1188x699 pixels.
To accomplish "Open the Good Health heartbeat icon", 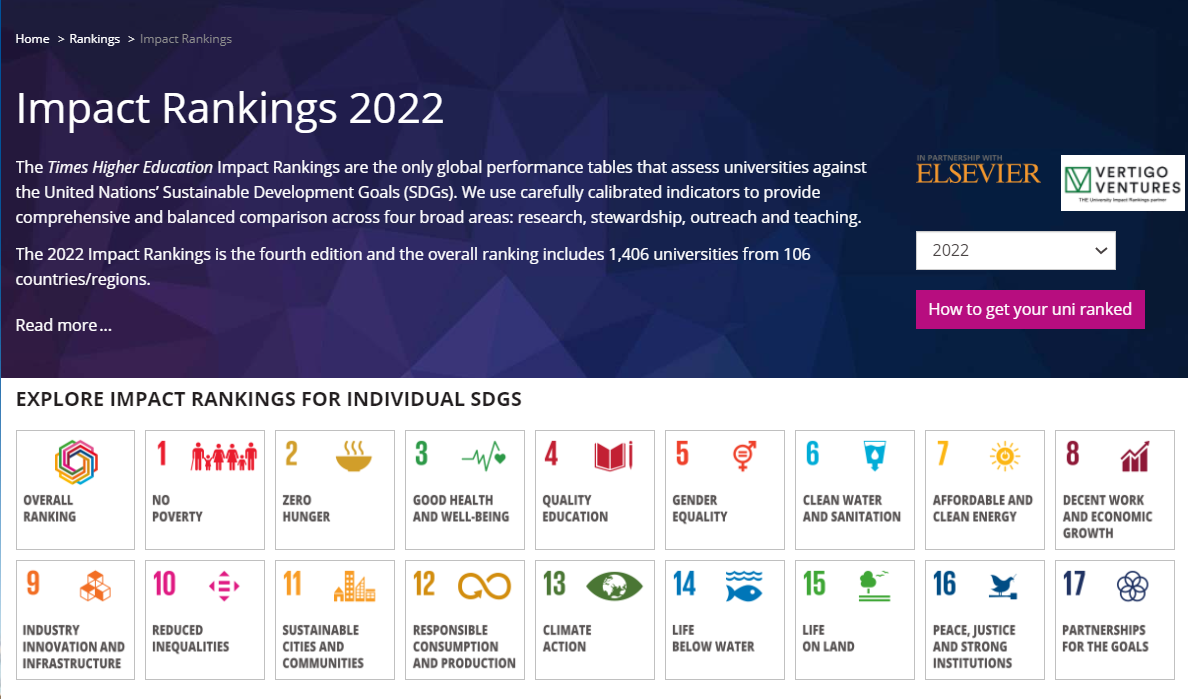I will pyautogui.click(x=484, y=458).
